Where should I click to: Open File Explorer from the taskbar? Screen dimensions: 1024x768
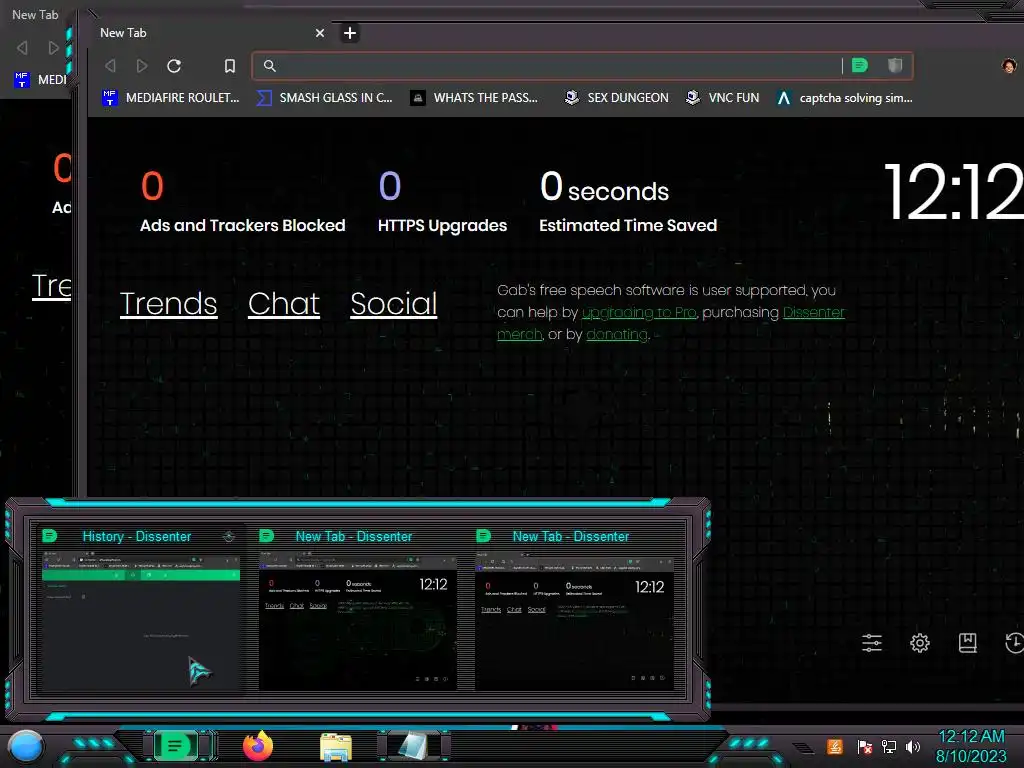(336, 747)
